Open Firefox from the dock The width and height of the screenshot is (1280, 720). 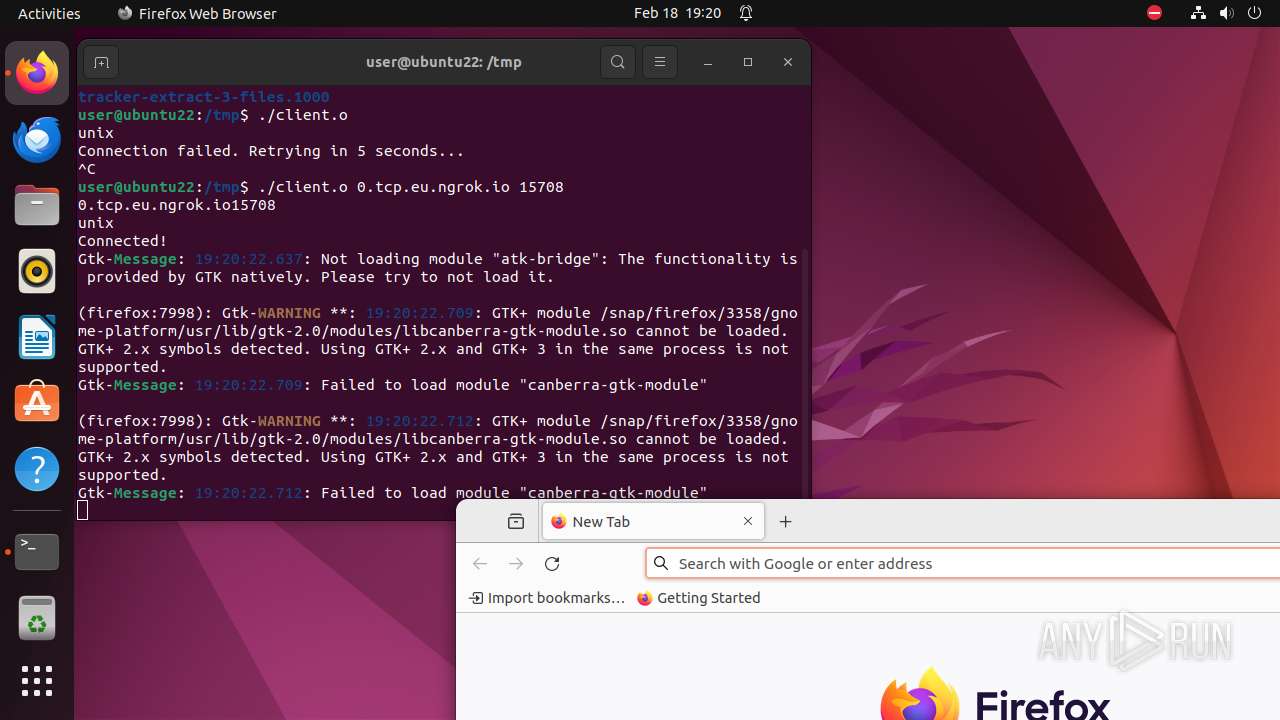point(37,73)
